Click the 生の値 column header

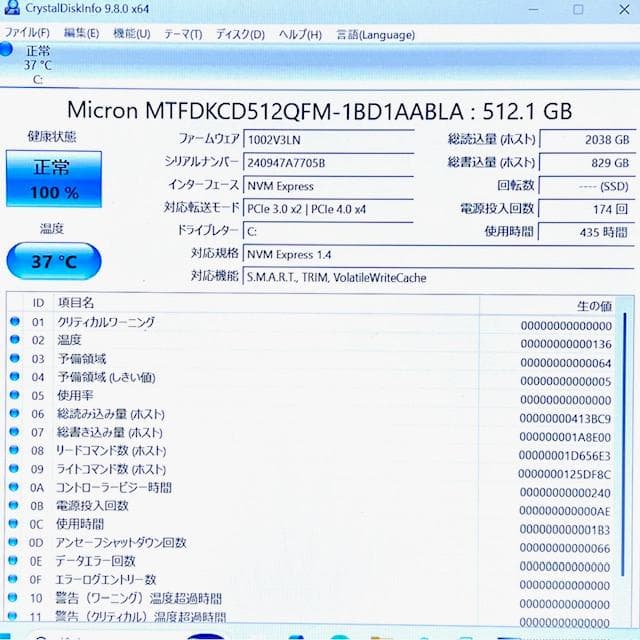(594, 306)
